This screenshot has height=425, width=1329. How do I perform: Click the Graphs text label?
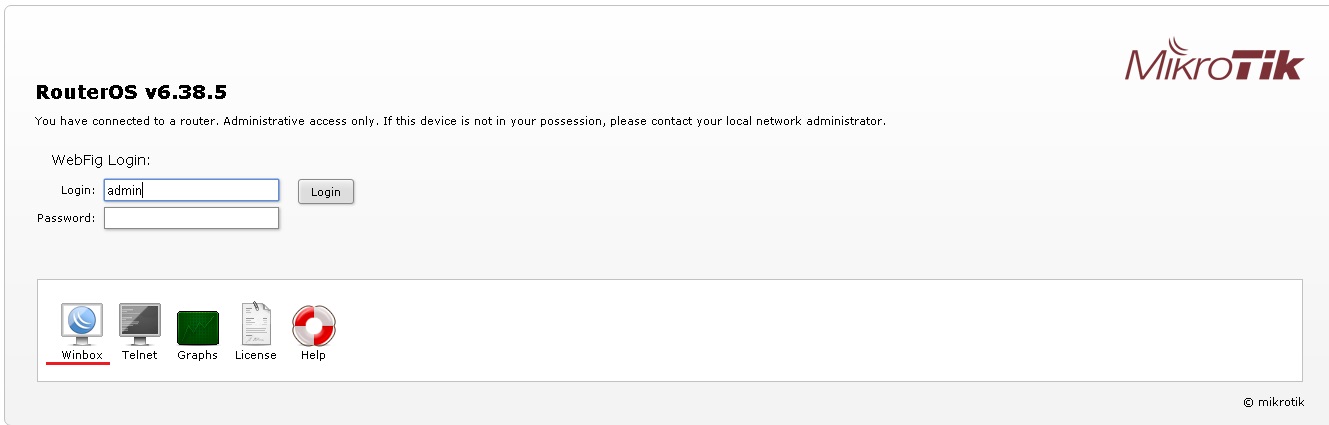[x=197, y=355]
